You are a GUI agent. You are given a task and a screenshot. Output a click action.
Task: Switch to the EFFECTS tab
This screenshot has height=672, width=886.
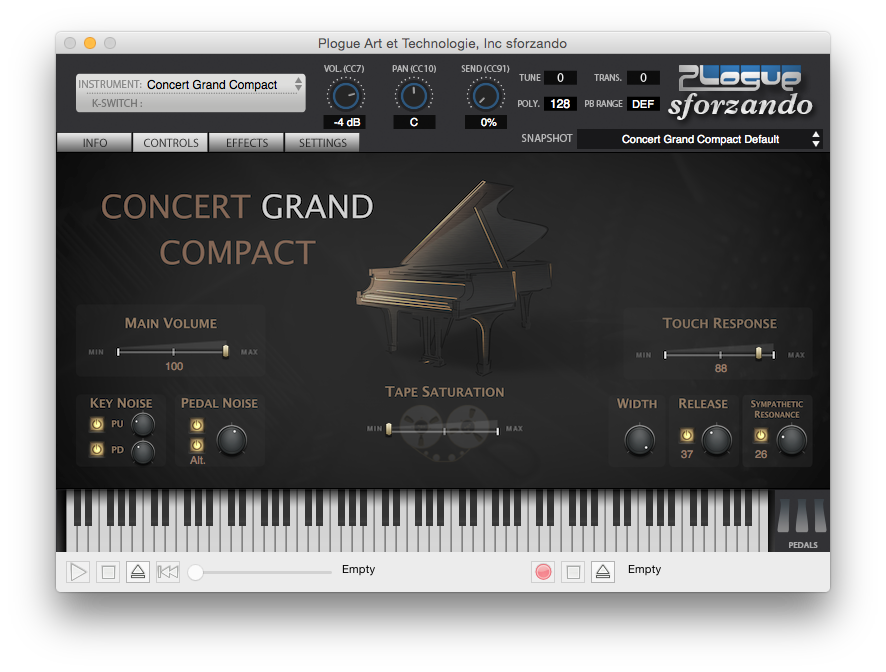pos(247,143)
